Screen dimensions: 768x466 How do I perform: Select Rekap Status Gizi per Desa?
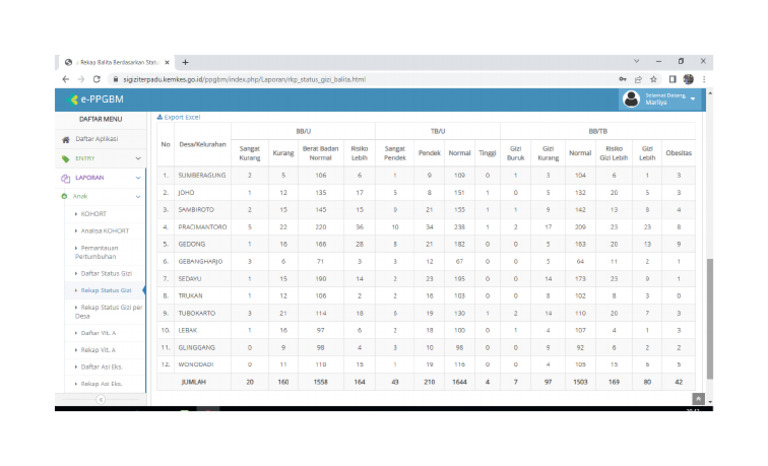pyautogui.click(x=110, y=310)
